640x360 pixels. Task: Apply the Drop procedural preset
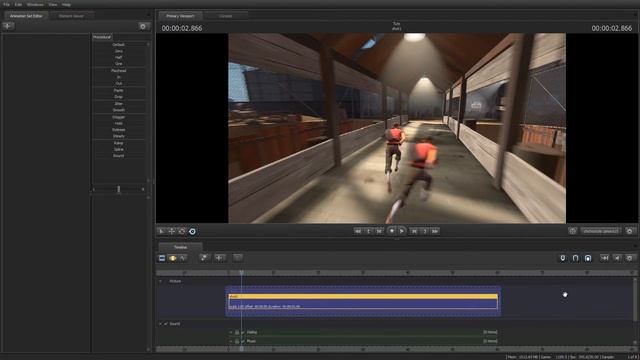point(118,97)
